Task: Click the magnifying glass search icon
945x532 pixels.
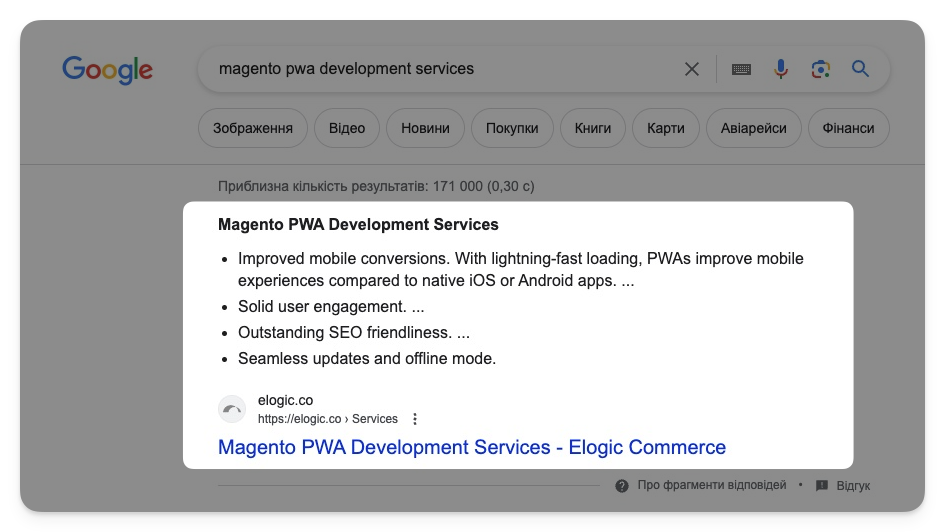Action: [860, 69]
